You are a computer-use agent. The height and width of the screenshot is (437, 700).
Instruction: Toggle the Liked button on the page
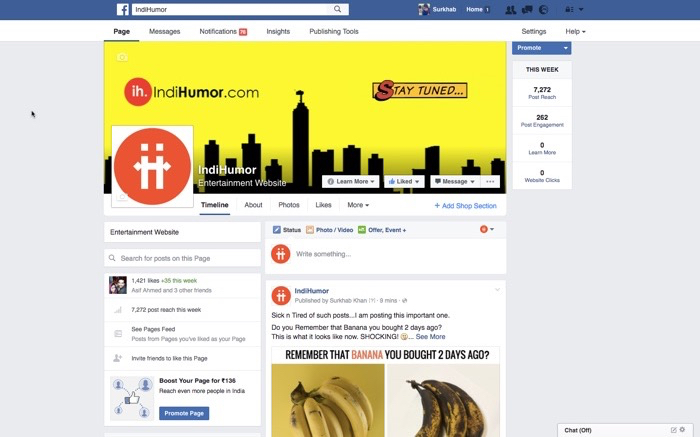click(x=404, y=181)
